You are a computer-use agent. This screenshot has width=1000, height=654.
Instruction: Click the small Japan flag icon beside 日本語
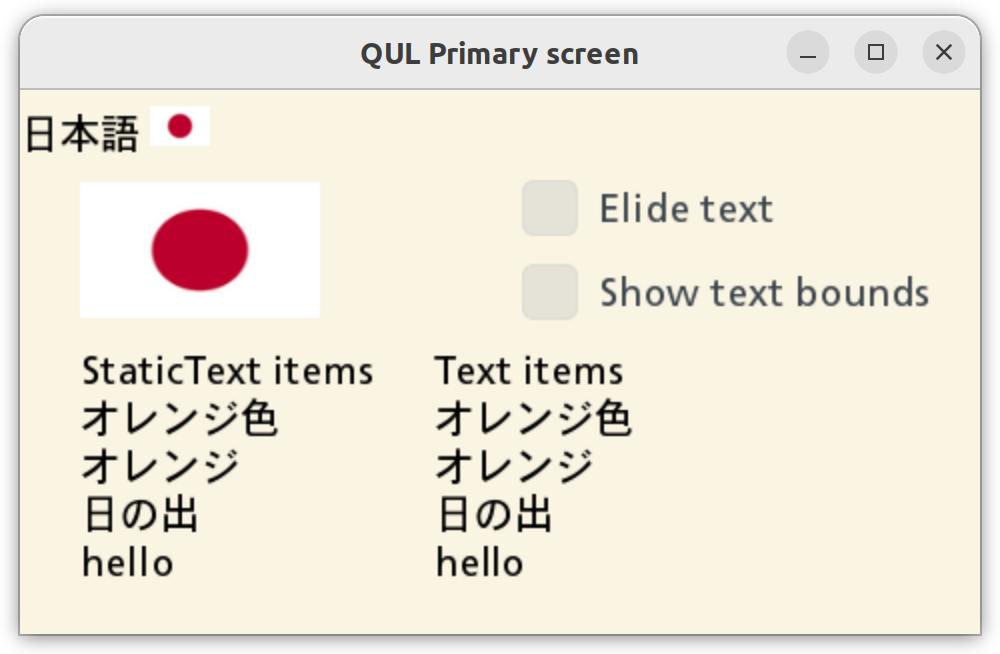[180, 126]
